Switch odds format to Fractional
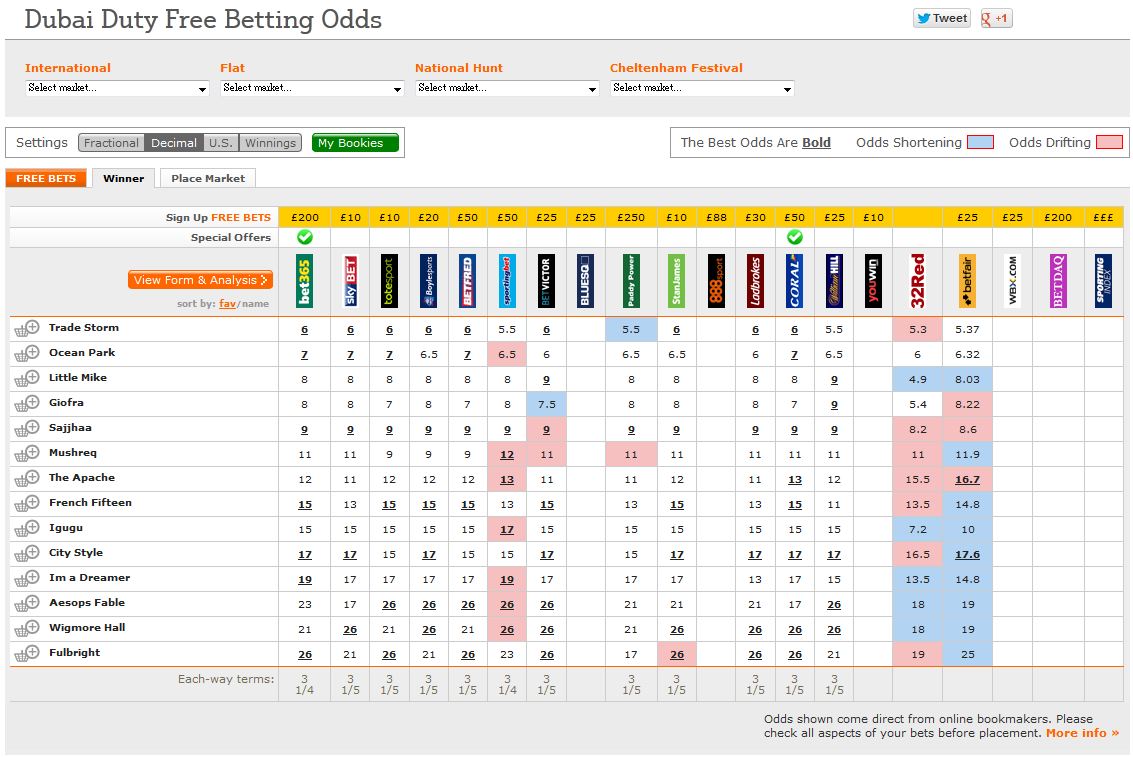1133x757 pixels. (x=112, y=143)
